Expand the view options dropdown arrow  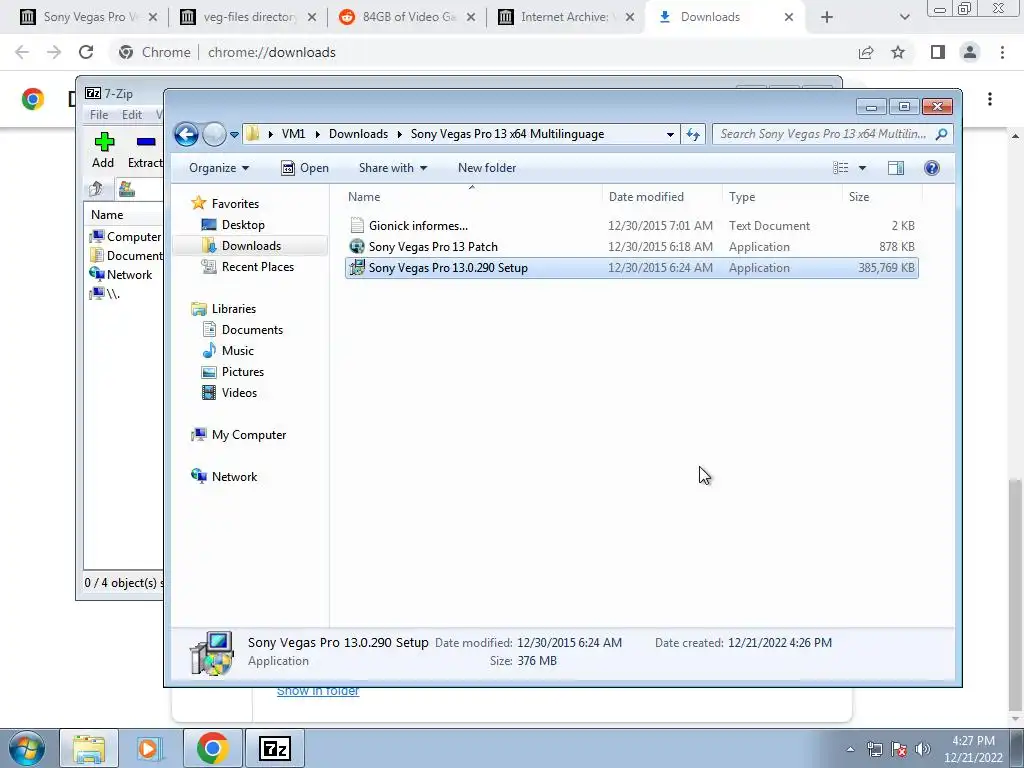862,168
